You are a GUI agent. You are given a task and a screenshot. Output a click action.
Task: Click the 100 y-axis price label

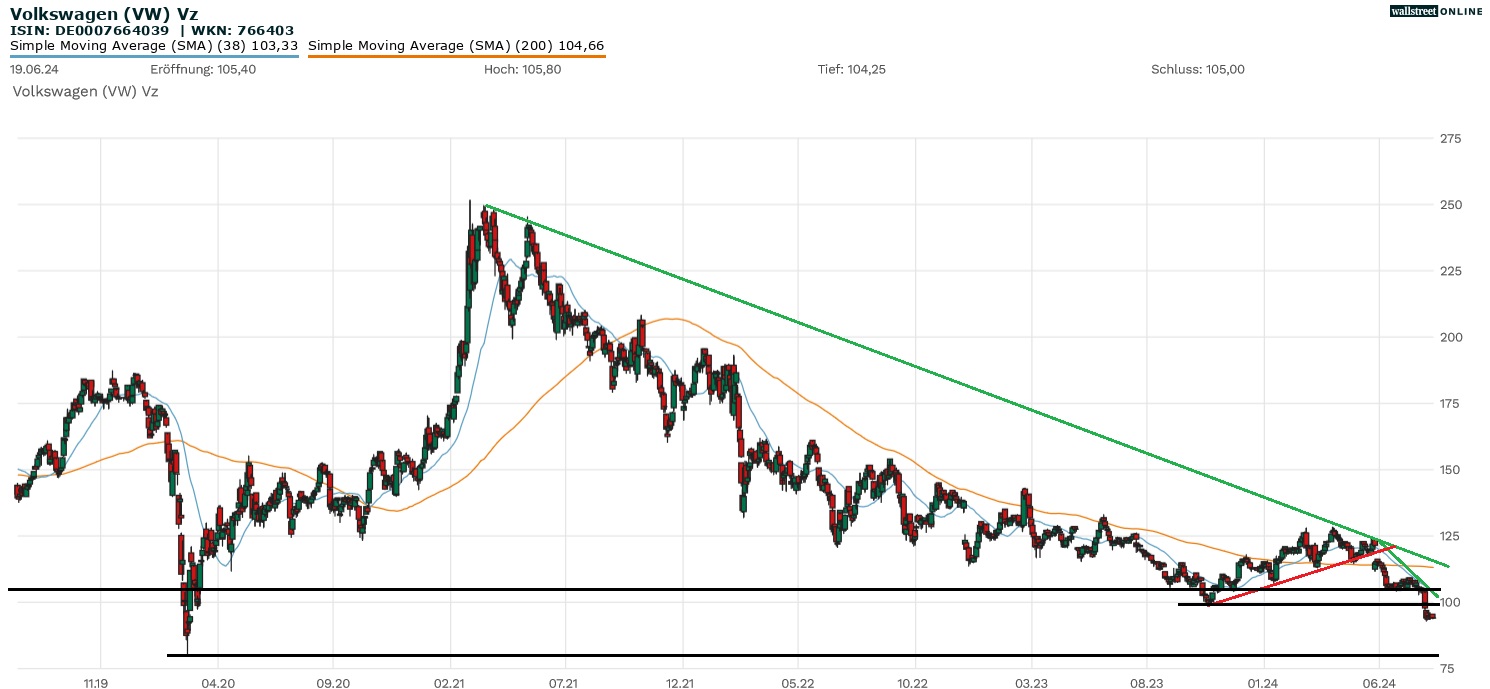[1450, 602]
